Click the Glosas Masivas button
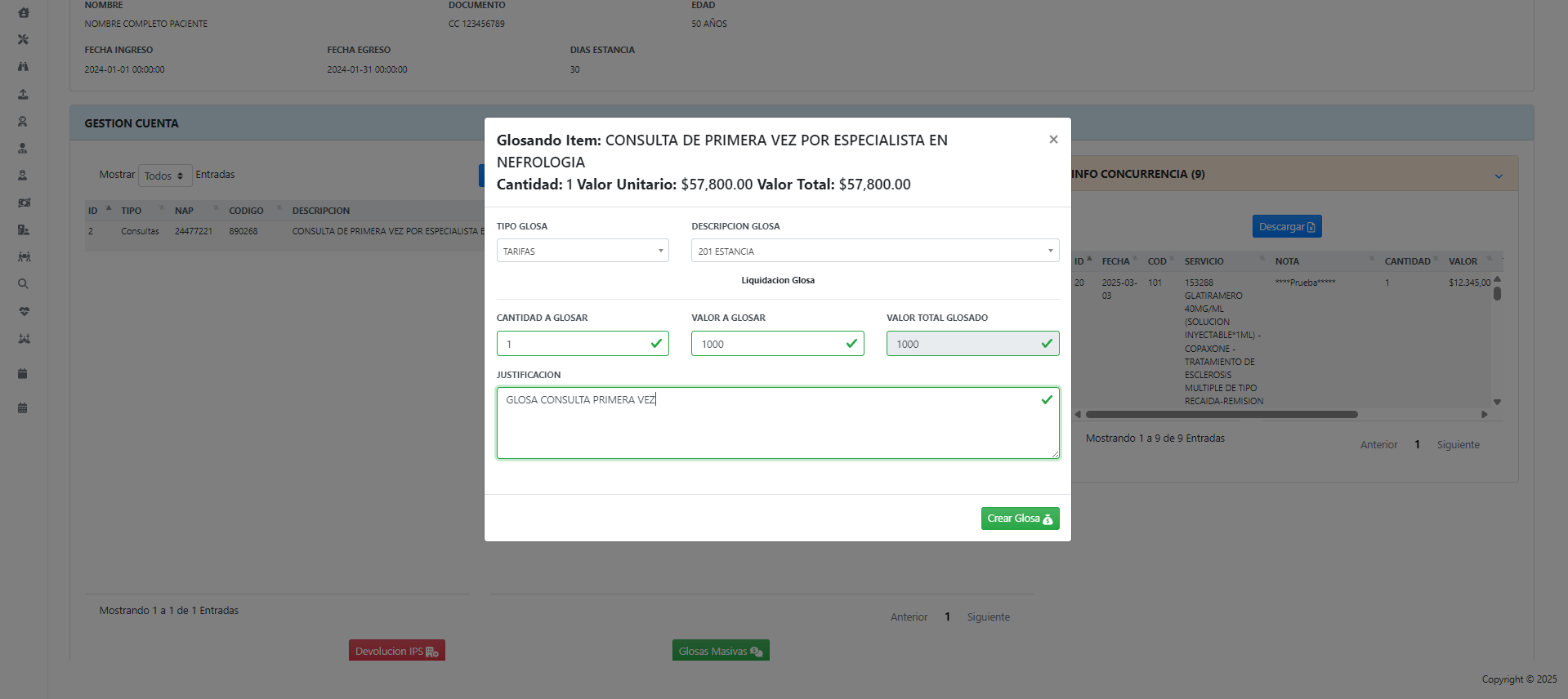Image resolution: width=1568 pixels, height=699 pixels. [x=720, y=651]
